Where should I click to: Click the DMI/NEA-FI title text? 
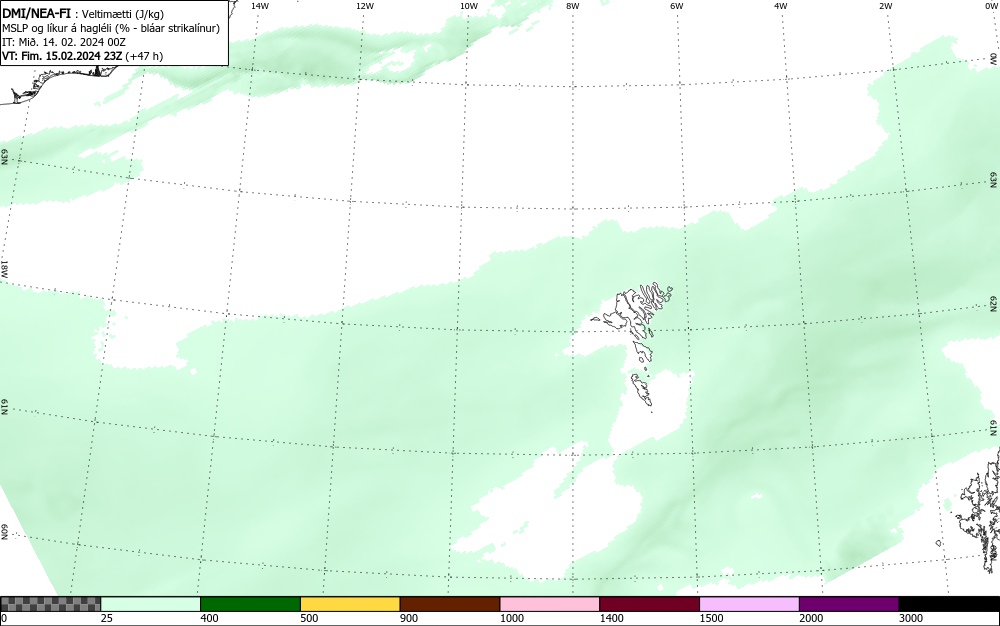click(36, 13)
